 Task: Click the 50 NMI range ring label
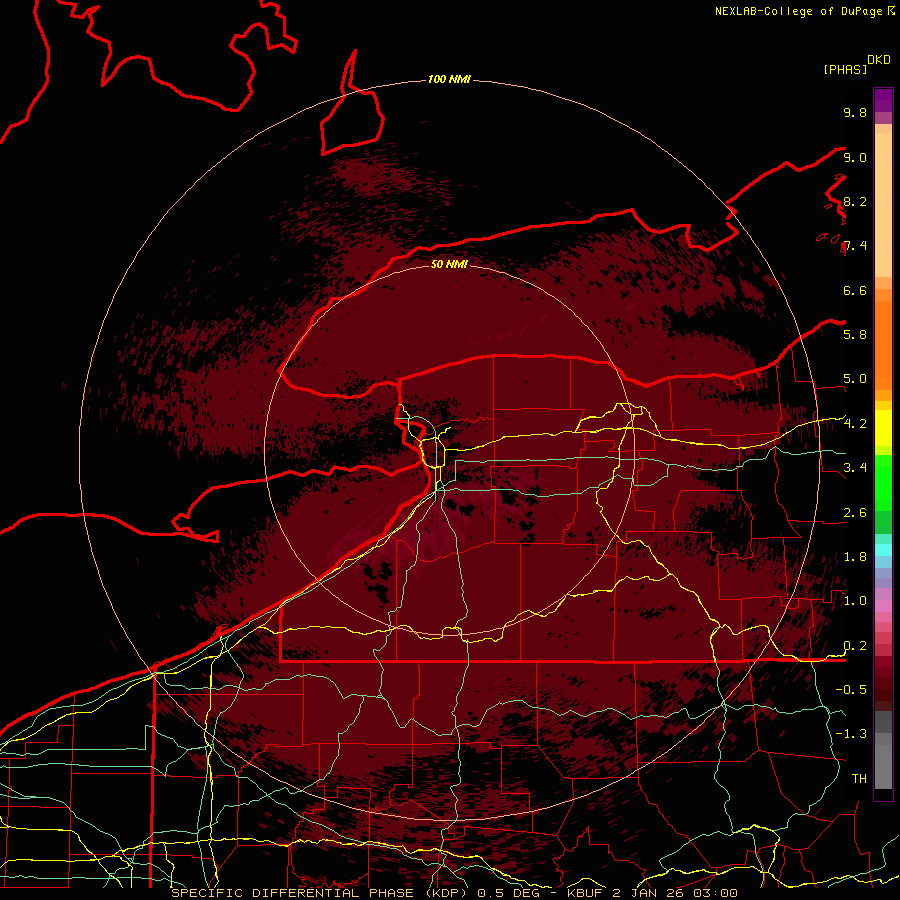[x=449, y=264]
